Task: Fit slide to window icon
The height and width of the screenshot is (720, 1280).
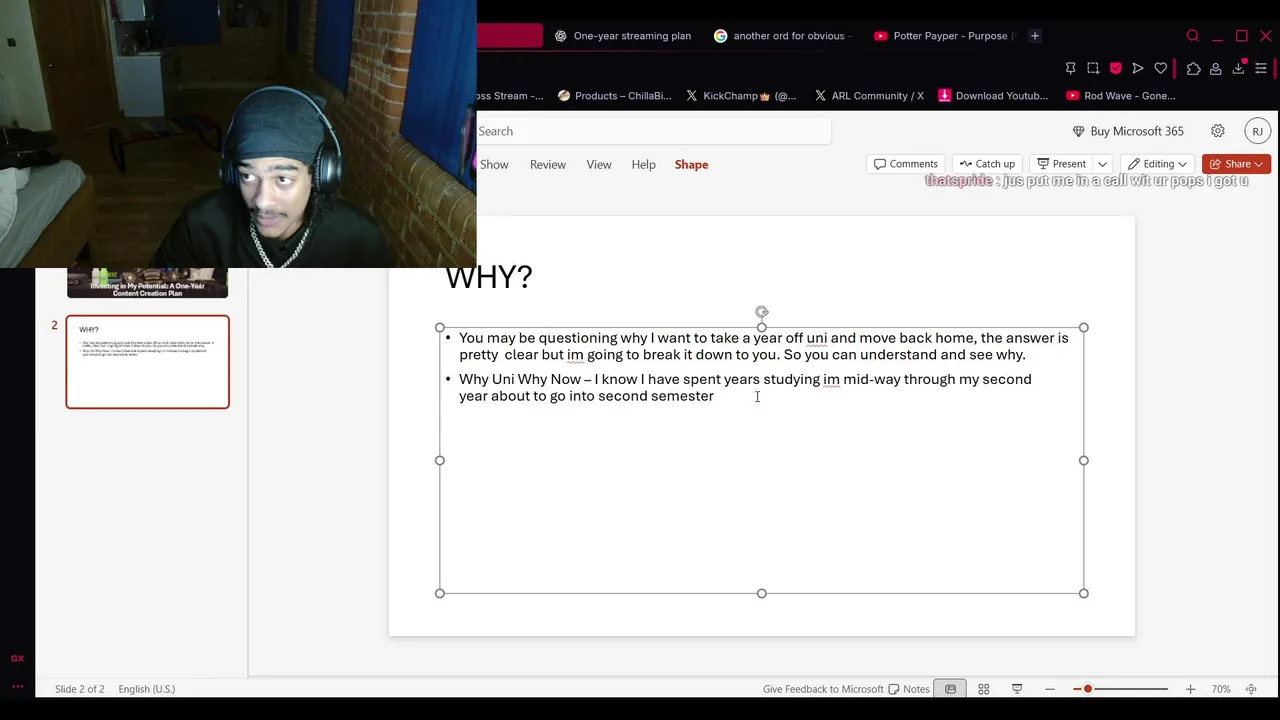Action: pyautogui.click(x=1251, y=689)
